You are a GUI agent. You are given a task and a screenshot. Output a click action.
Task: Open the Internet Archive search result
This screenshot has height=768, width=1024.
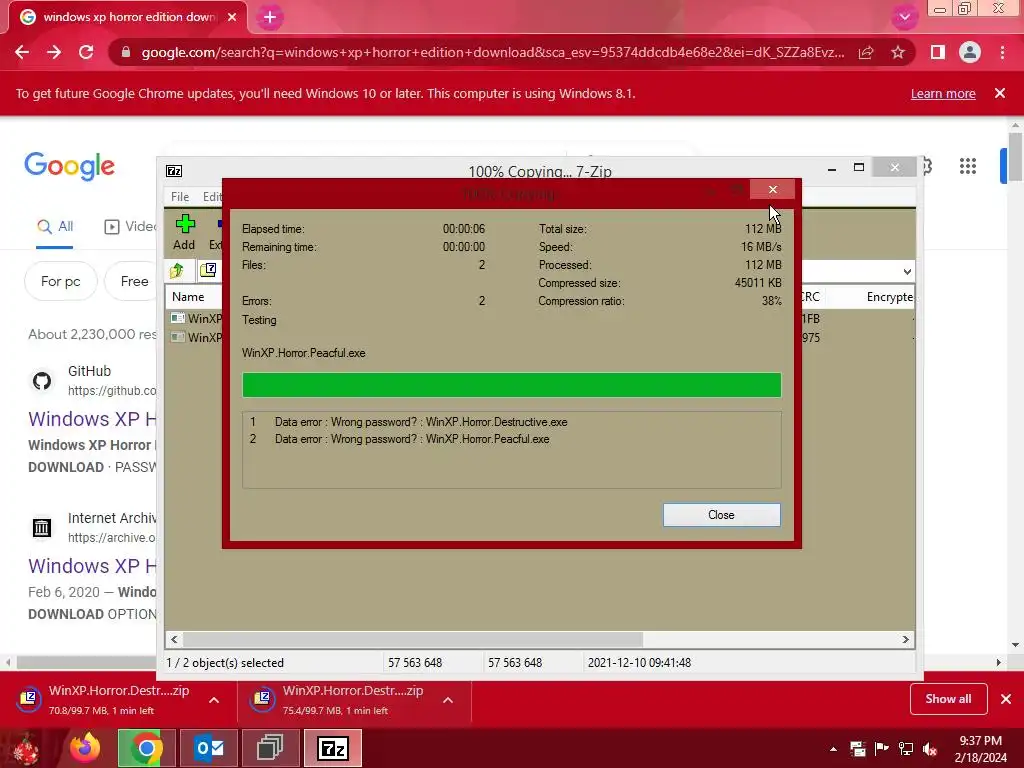(92, 566)
